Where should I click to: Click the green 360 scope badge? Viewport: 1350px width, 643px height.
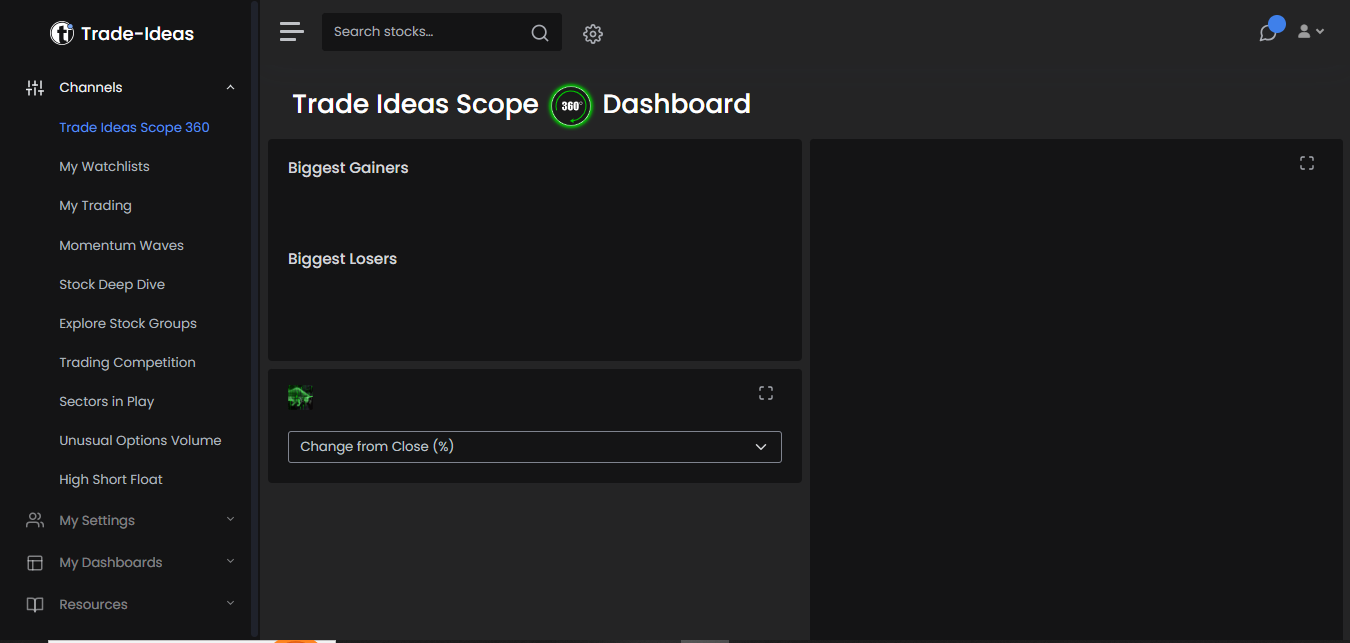(571, 105)
